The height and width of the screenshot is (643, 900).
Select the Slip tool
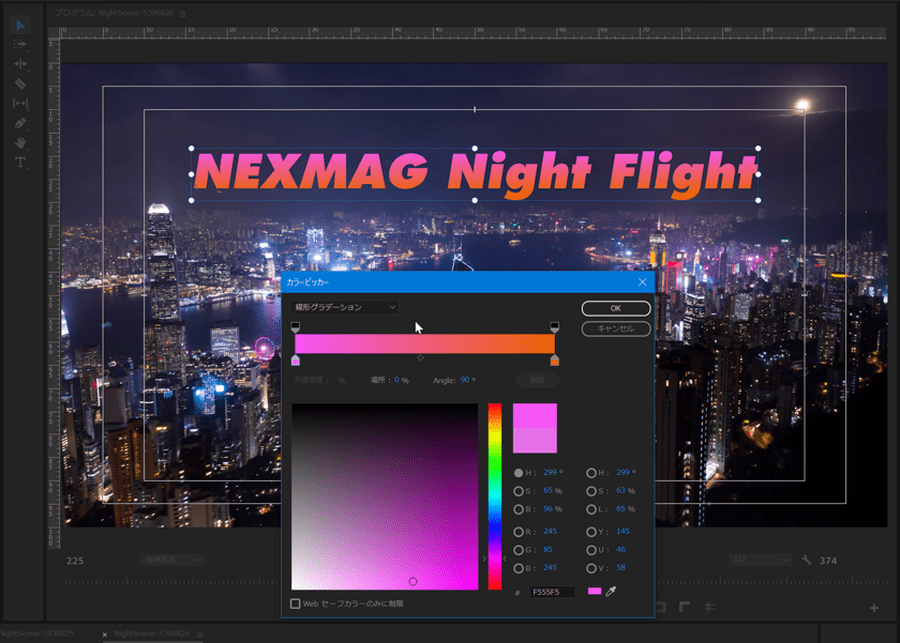tap(20, 103)
